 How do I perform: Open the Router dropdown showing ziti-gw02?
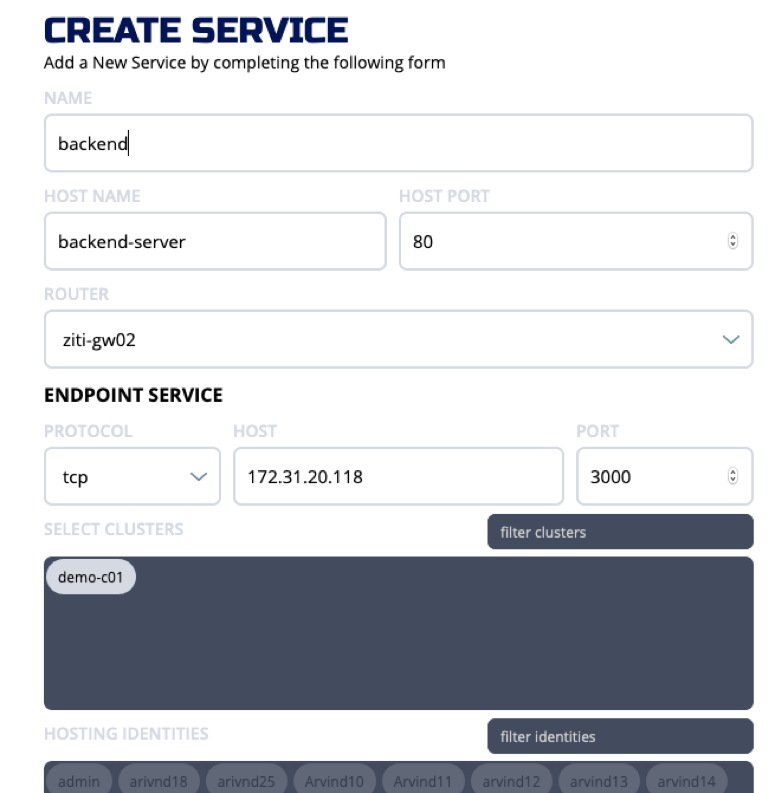398,340
